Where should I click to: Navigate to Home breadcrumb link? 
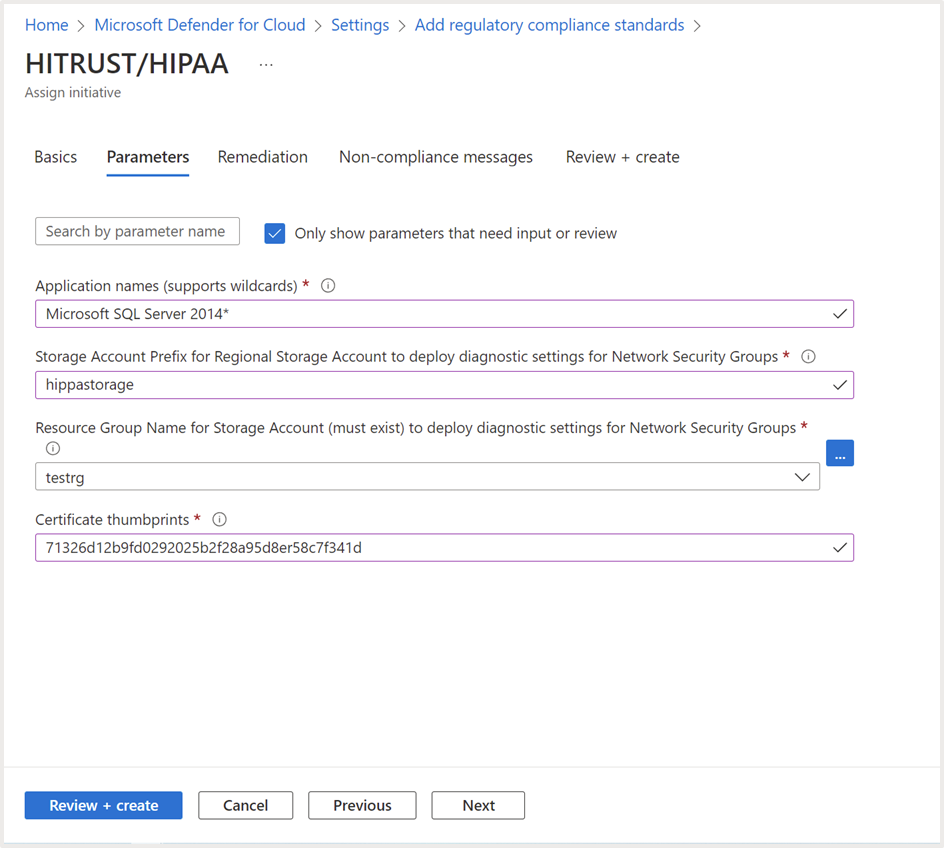46,25
